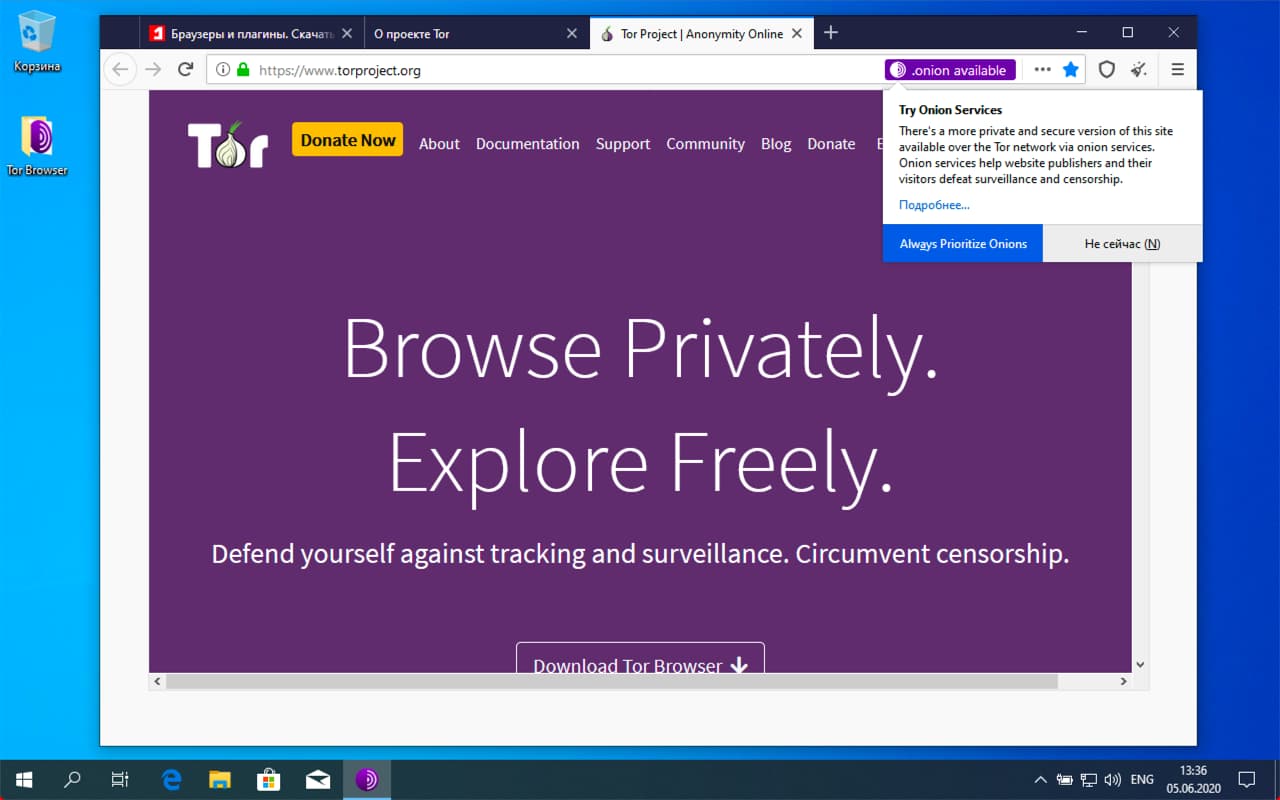Expand the hidden system tray icons
1280x800 pixels.
pyautogui.click(x=1040, y=780)
